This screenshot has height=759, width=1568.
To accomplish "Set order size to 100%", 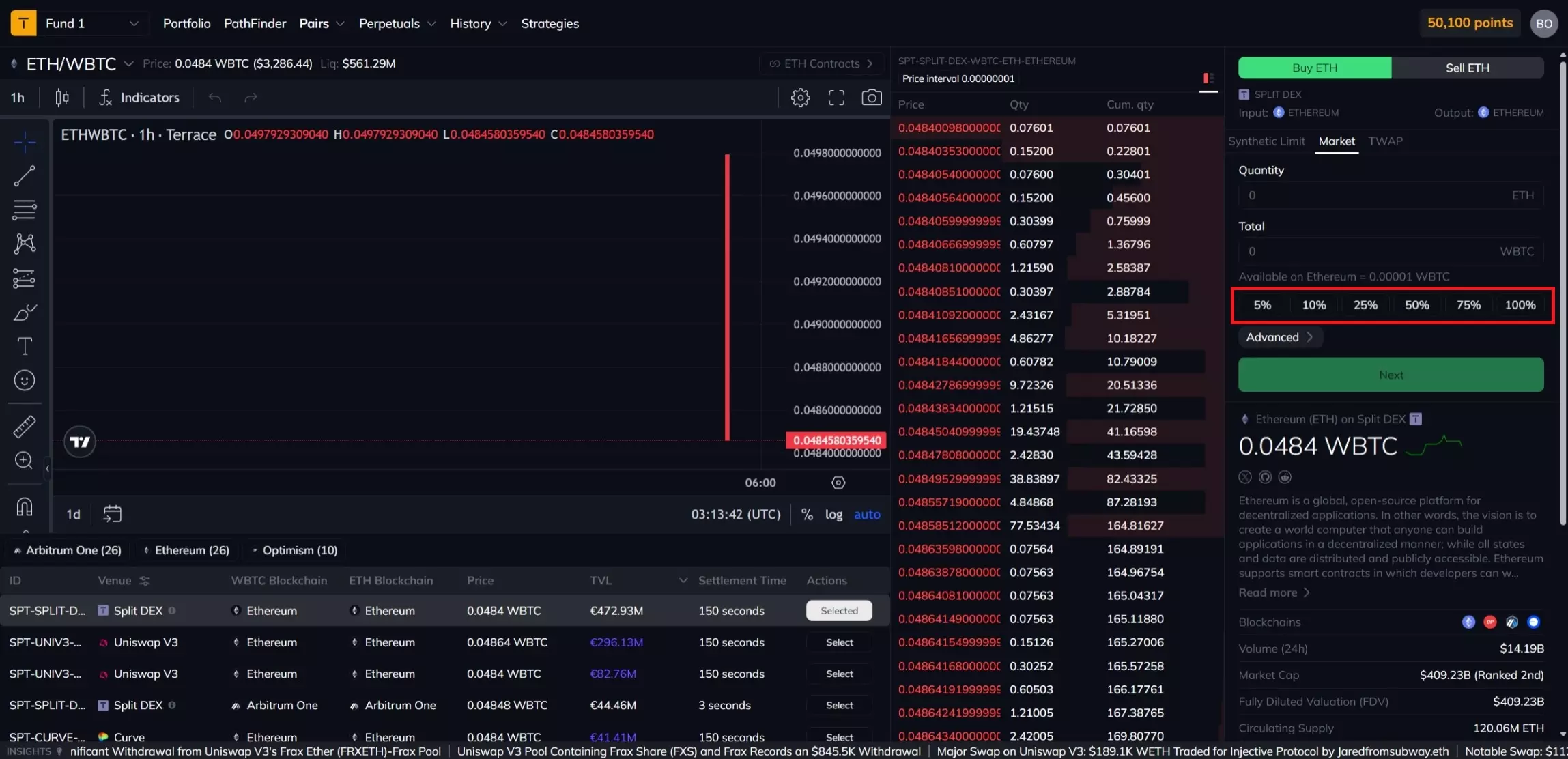I will click(1520, 305).
